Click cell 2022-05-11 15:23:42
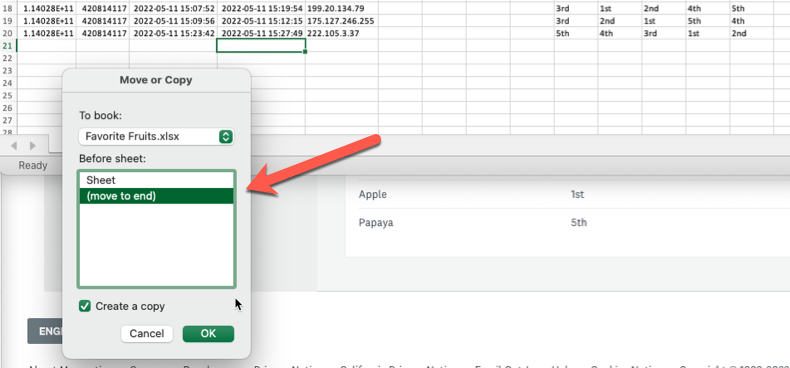Image resolution: width=790 pixels, height=368 pixels. [173, 33]
